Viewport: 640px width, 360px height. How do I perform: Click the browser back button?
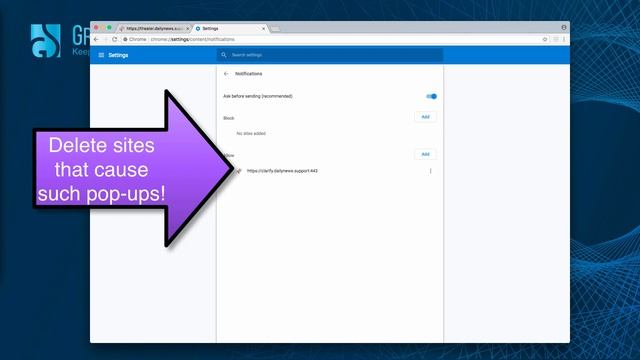pyautogui.click(x=96, y=40)
